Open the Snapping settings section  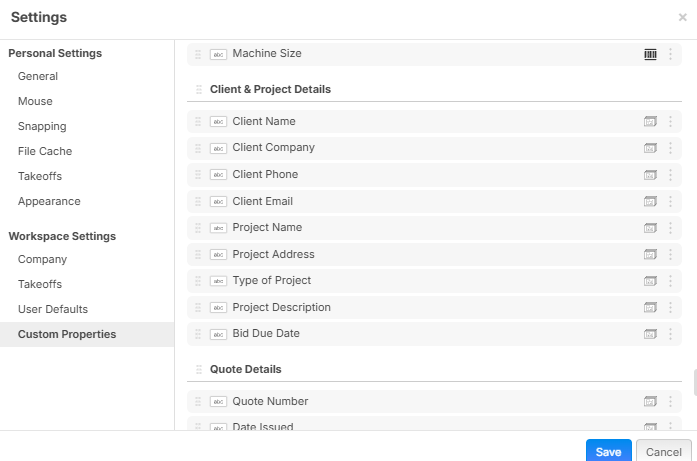pos(42,126)
